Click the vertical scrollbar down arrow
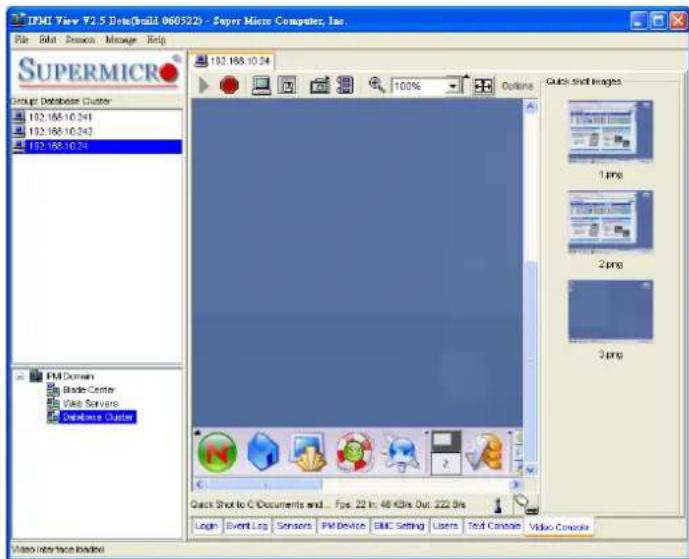The image size is (689, 559). [530, 470]
